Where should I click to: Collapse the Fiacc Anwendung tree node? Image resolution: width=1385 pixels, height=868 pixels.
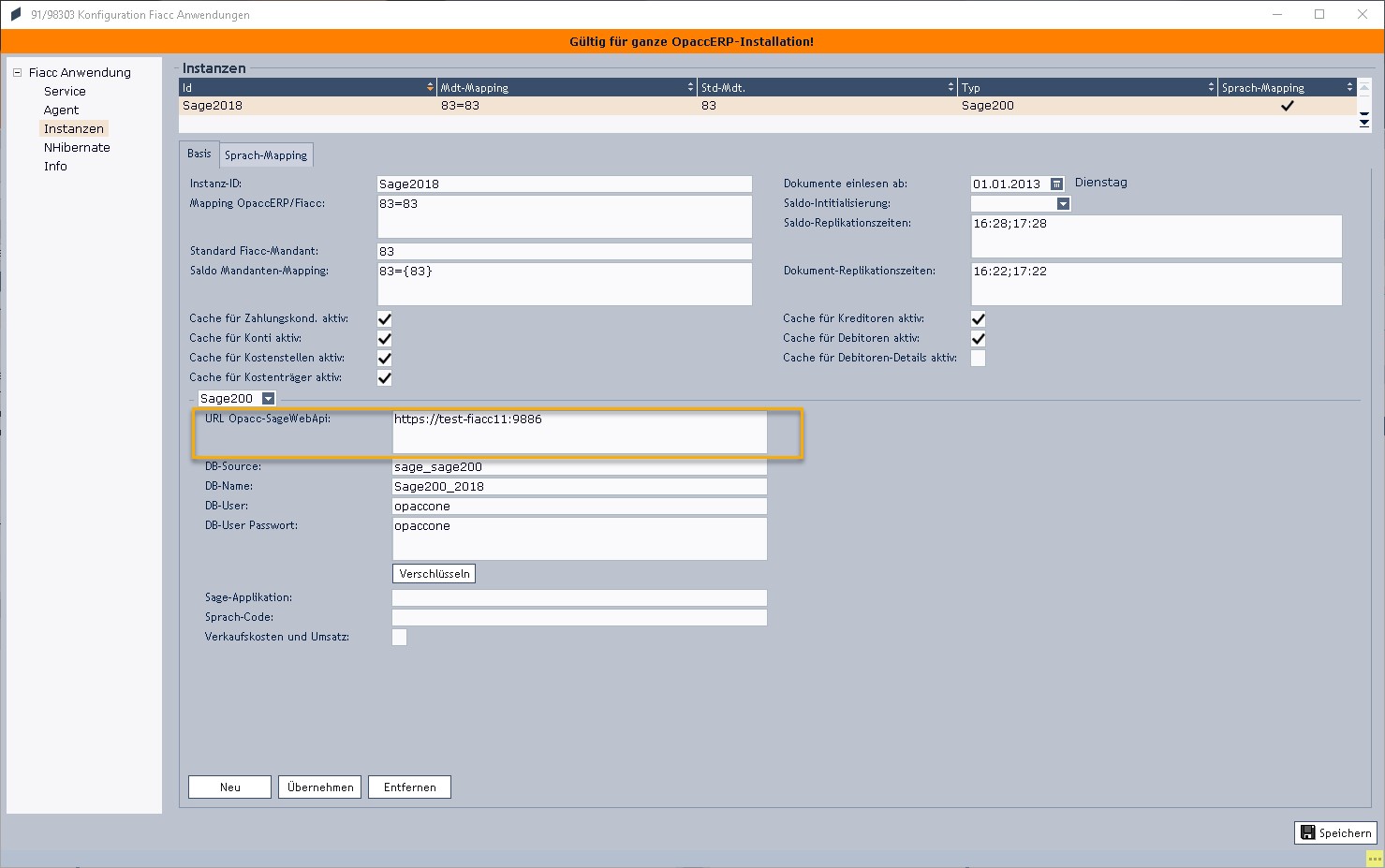tap(17, 72)
